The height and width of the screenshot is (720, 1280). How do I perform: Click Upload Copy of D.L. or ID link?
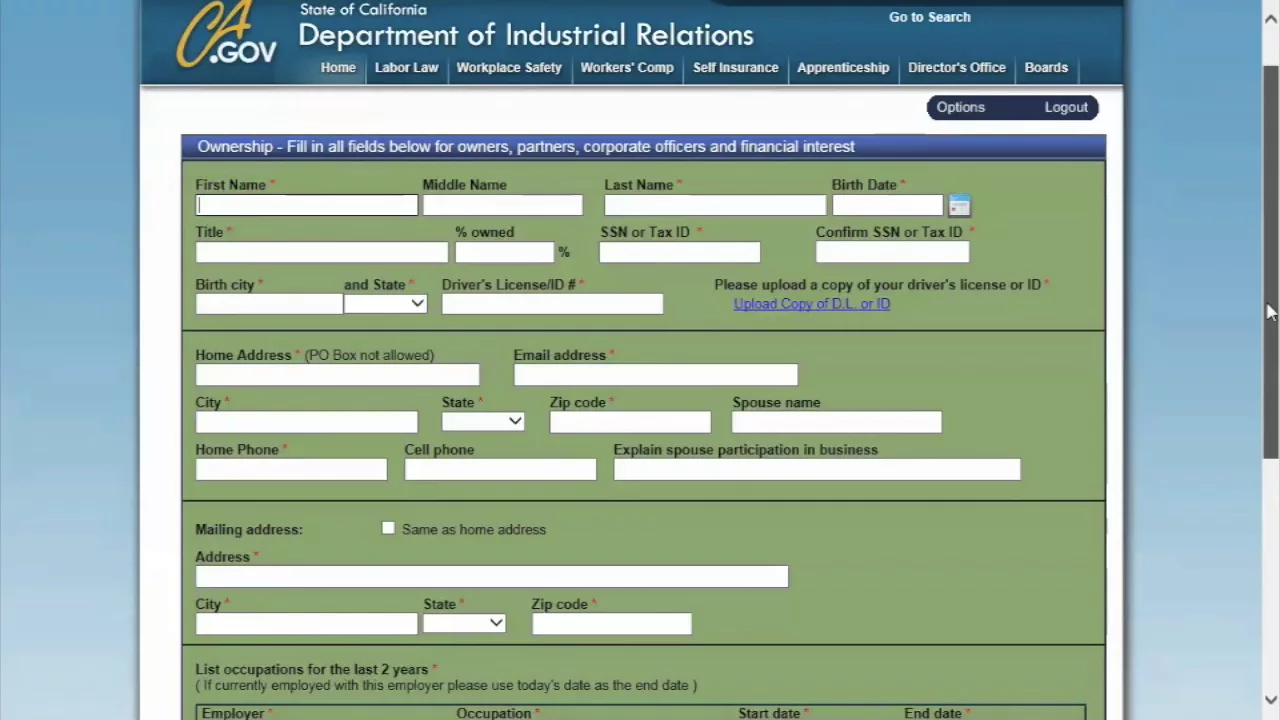(811, 304)
